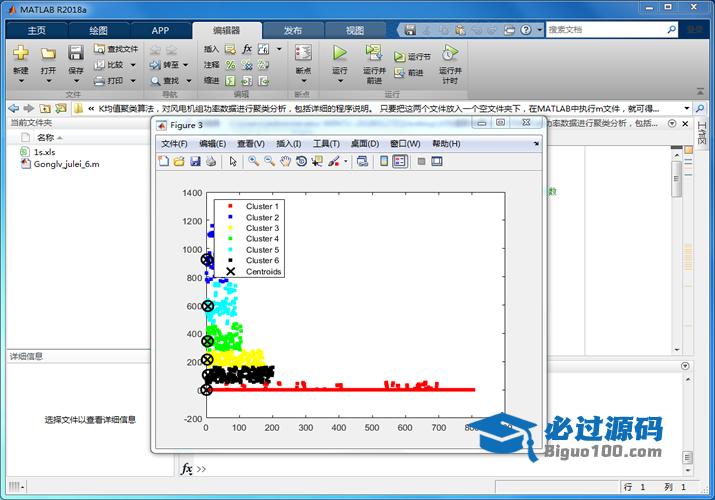
Task: Activate the Rotate 3D tool
Action: (301, 161)
